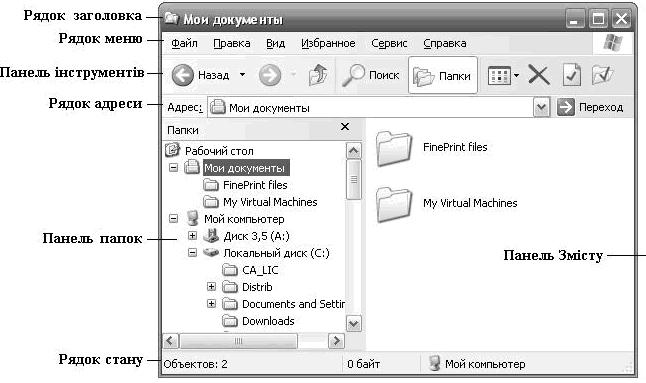This screenshot has height=383, width=646.
Task: Open the Правка menu
Action: (232, 43)
